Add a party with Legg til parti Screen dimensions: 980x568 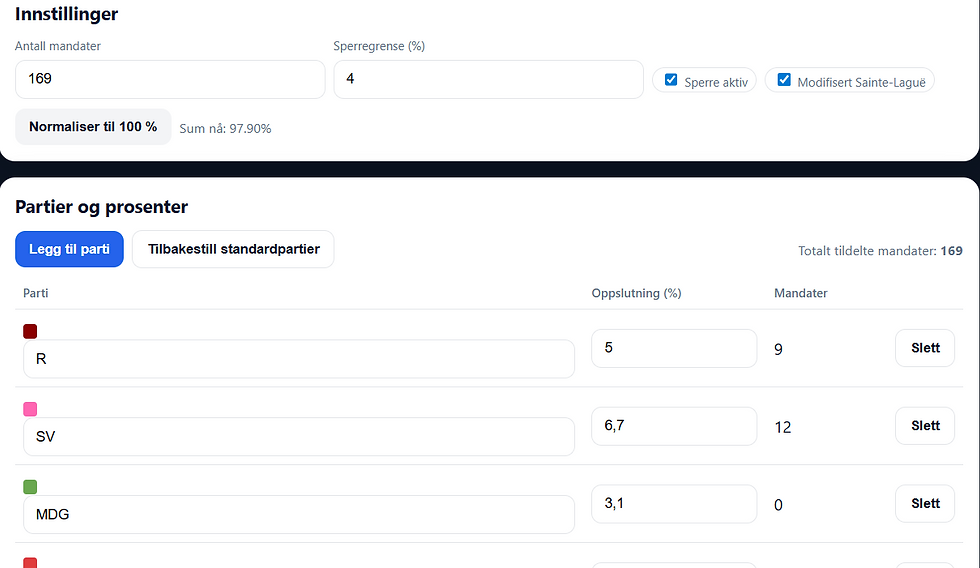click(x=69, y=249)
